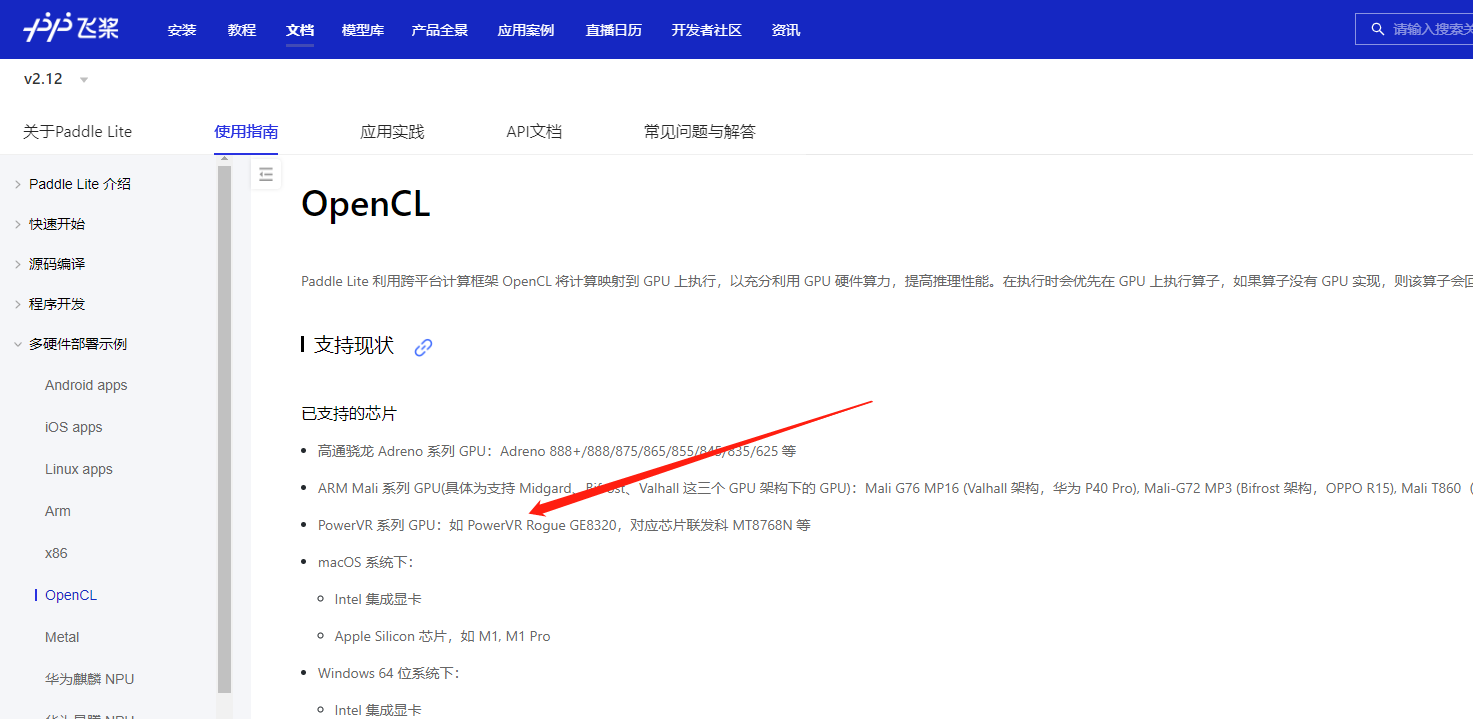Toggle the sidebar collapse icon
1473x719 pixels.
[x=266, y=174]
